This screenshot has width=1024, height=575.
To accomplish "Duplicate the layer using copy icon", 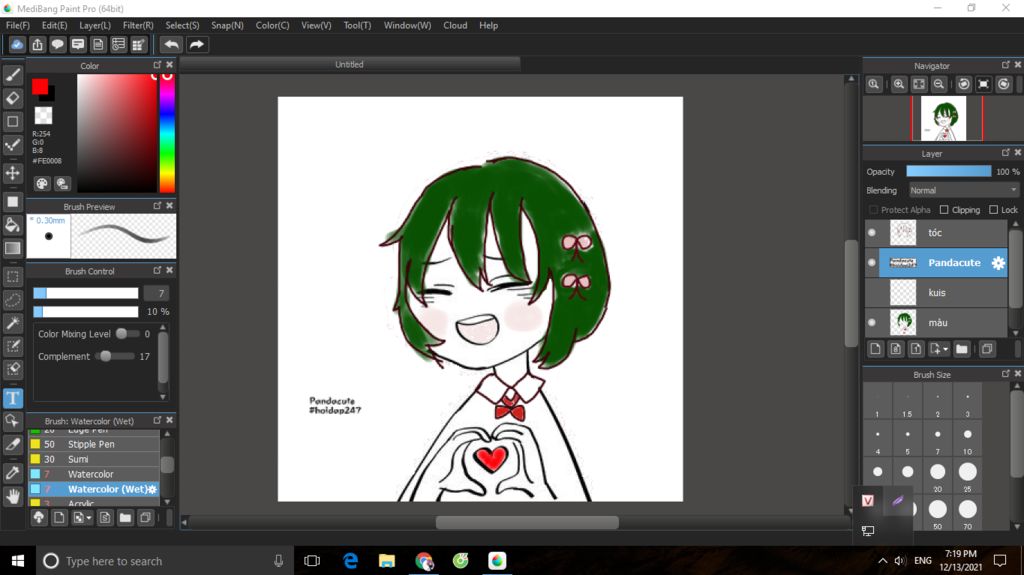I will tap(987, 349).
